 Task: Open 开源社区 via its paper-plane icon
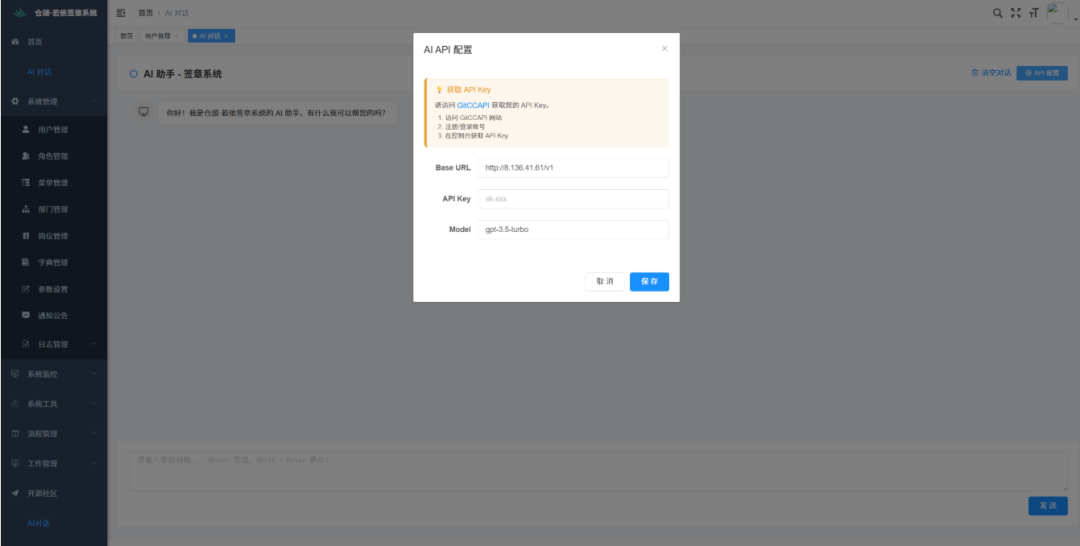click(x=15, y=493)
